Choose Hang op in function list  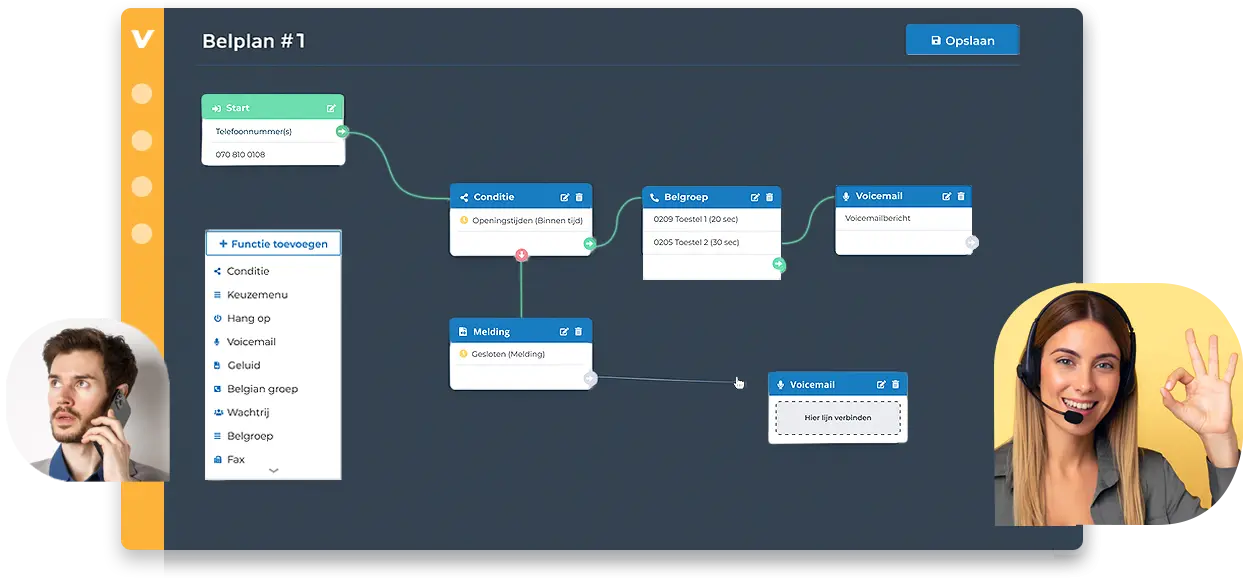pyautogui.click(x=248, y=318)
